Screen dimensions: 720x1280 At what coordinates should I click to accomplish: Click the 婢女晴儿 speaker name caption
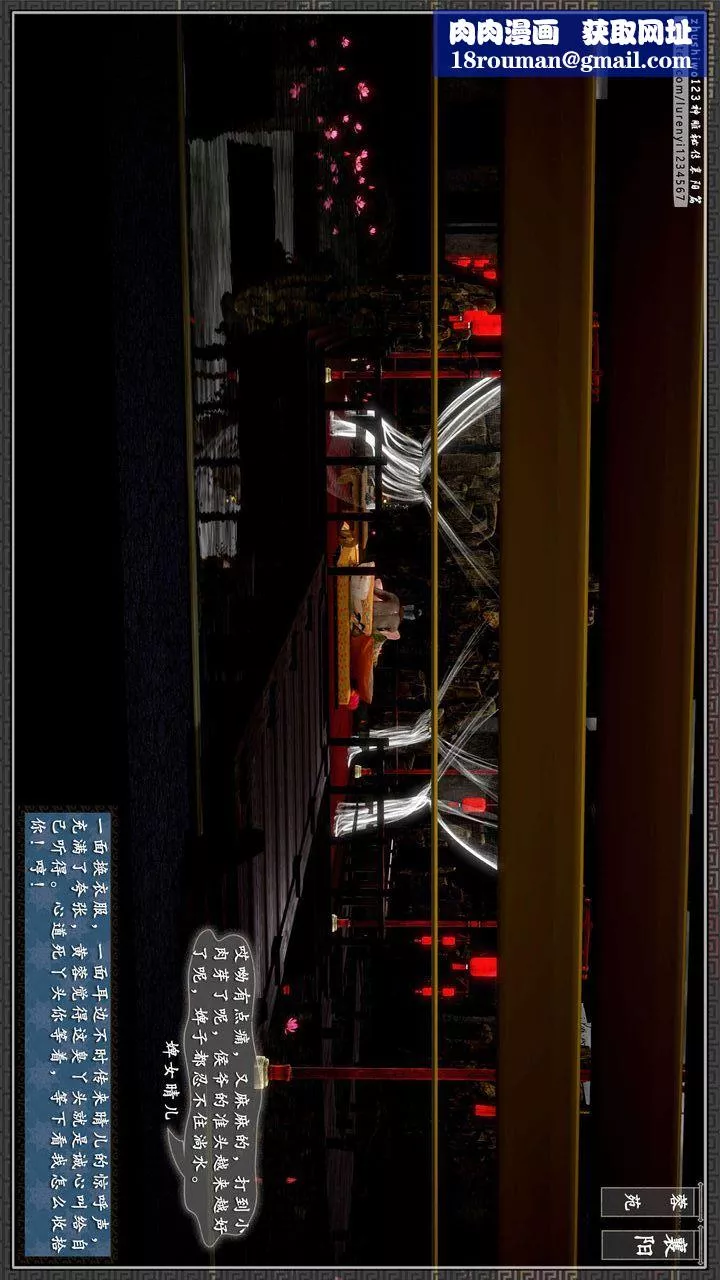tap(172, 1079)
